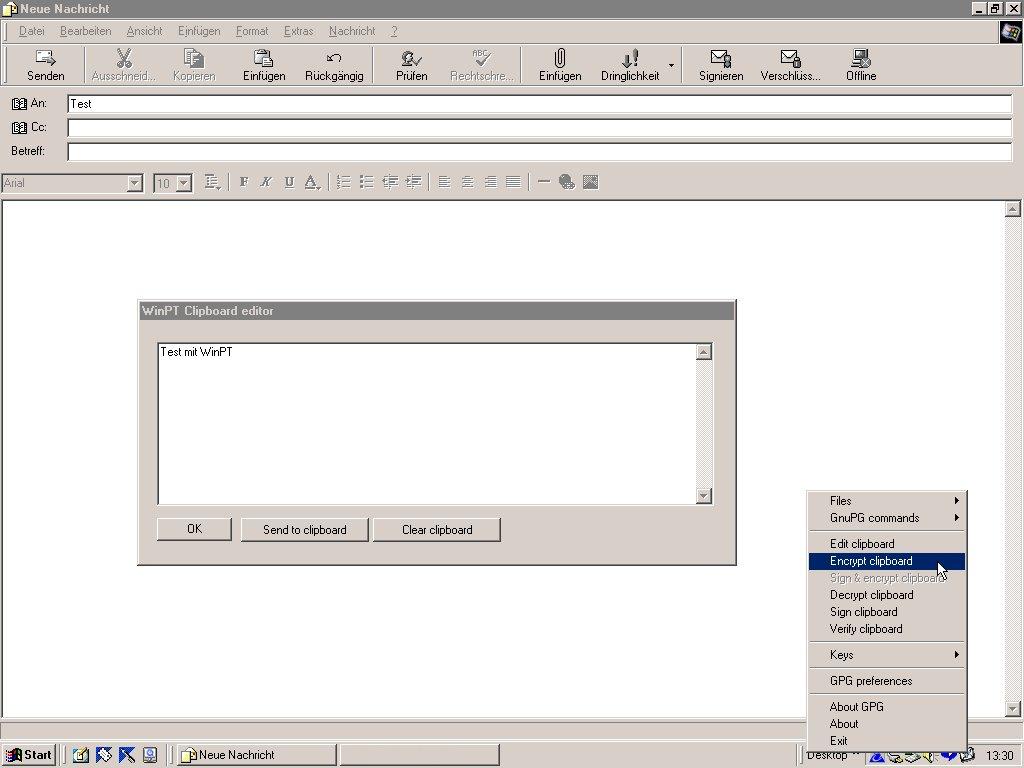Click the Neue Nachricht taskbar button
Viewport: 1024px width, 768px height.
[257, 755]
